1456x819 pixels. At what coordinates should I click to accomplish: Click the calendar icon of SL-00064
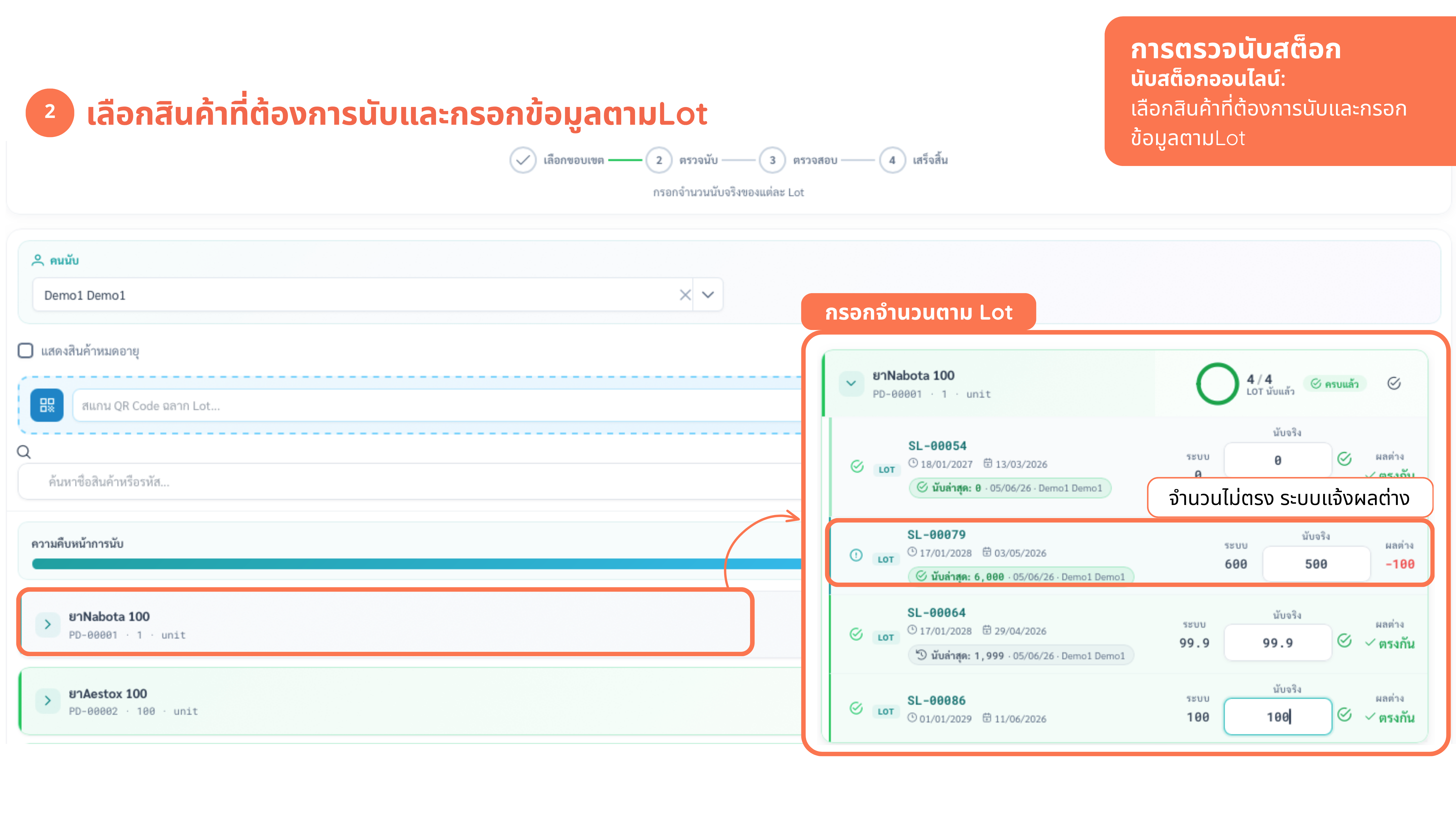pos(987,630)
